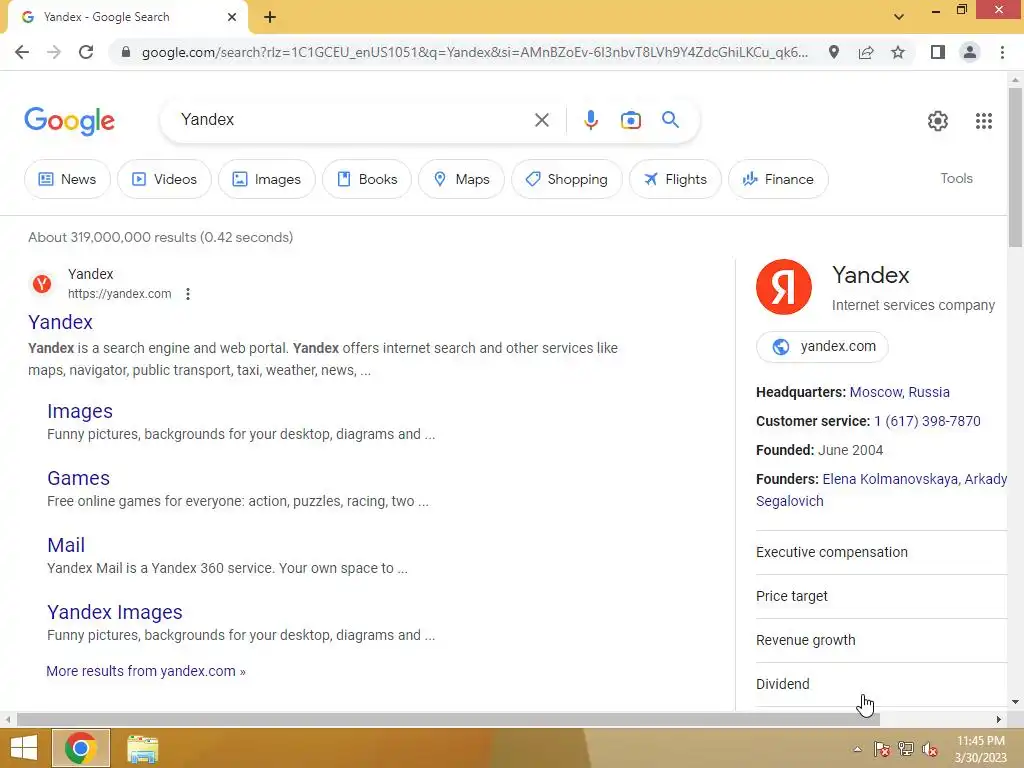Open Chrome's three-dot menu
The image size is (1024, 768).
coord(1002,52)
